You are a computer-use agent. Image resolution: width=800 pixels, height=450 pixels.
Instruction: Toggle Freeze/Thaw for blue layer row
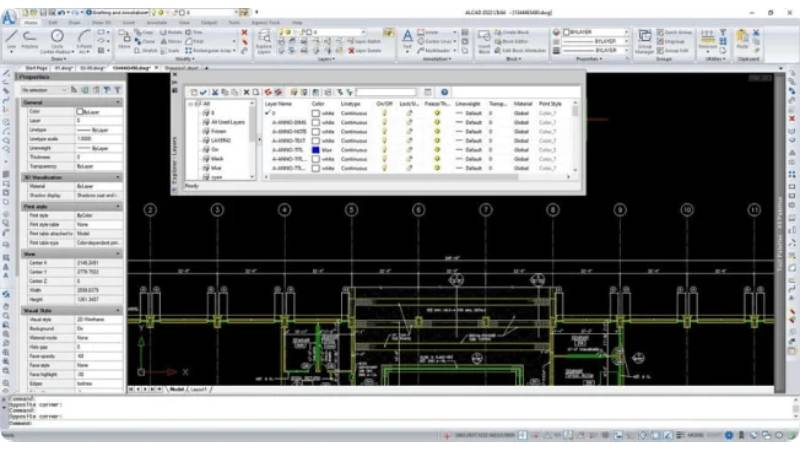tap(437, 150)
